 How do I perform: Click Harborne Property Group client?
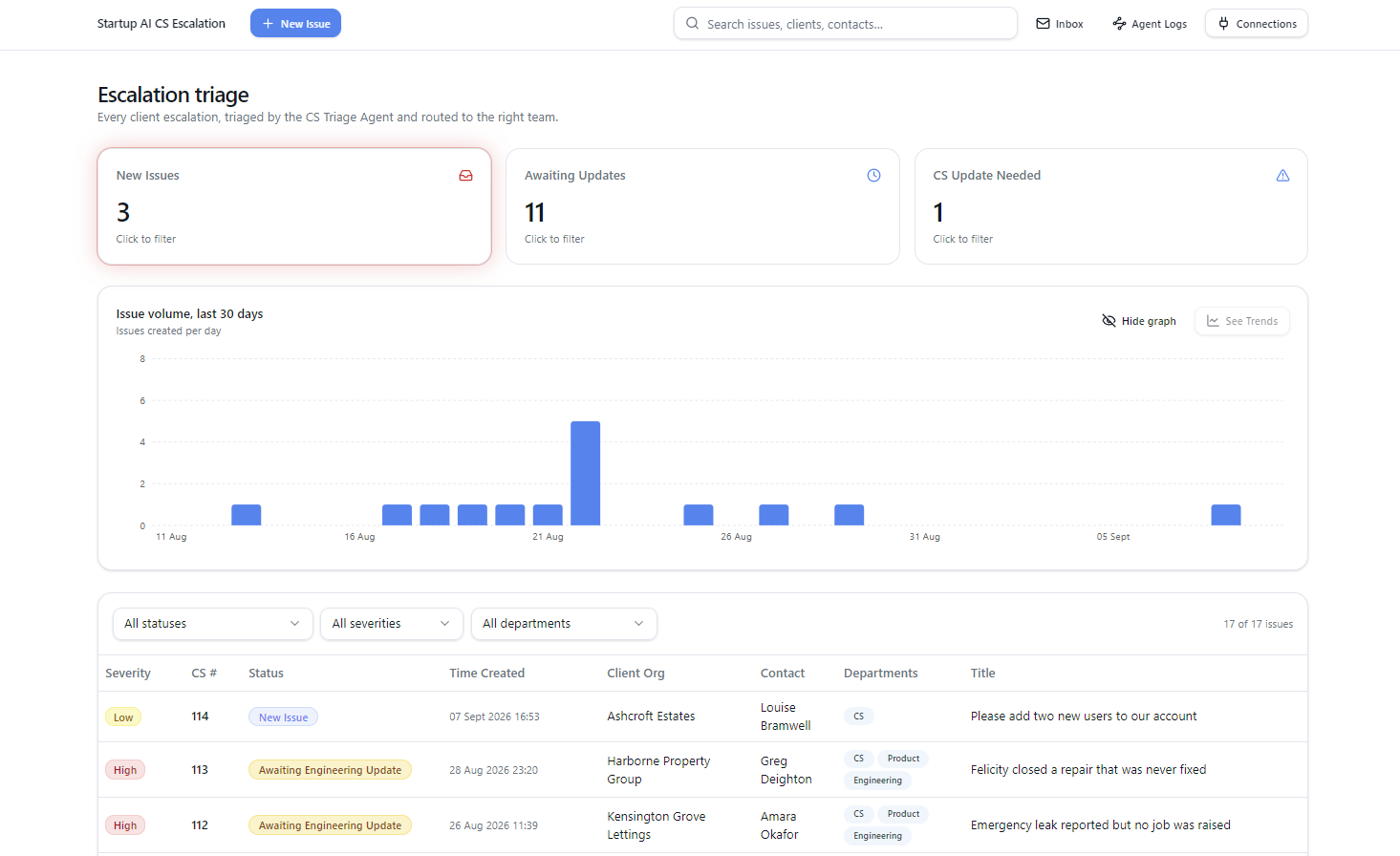click(658, 770)
